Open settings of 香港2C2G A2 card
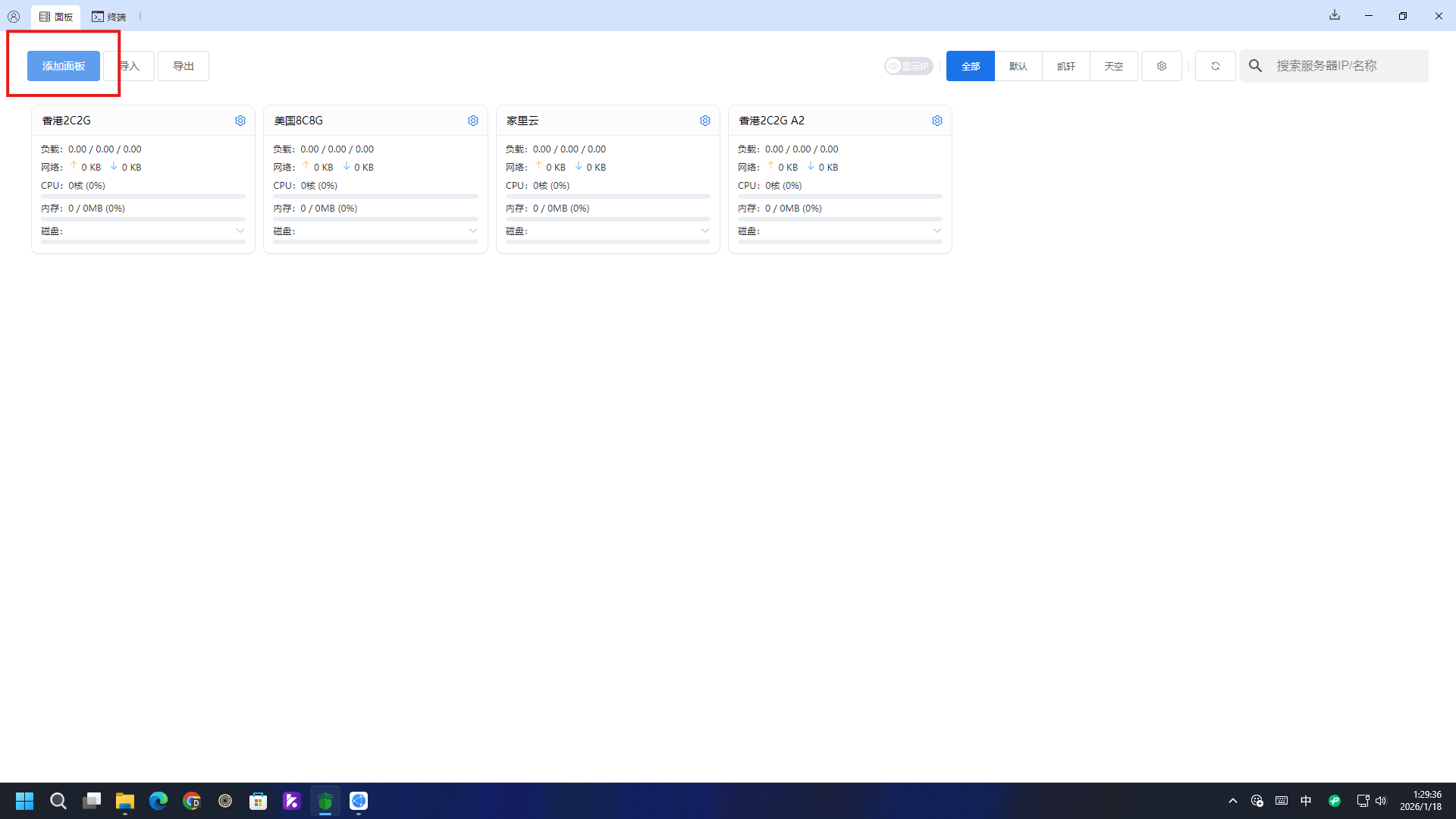The width and height of the screenshot is (1456, 819). point(937,121)
